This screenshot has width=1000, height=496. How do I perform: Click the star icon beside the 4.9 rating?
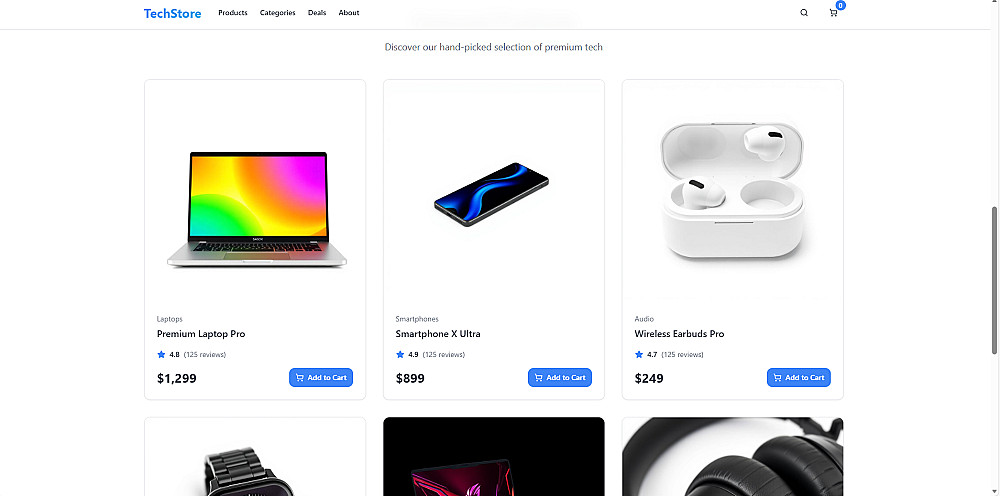tap(400, 354)
